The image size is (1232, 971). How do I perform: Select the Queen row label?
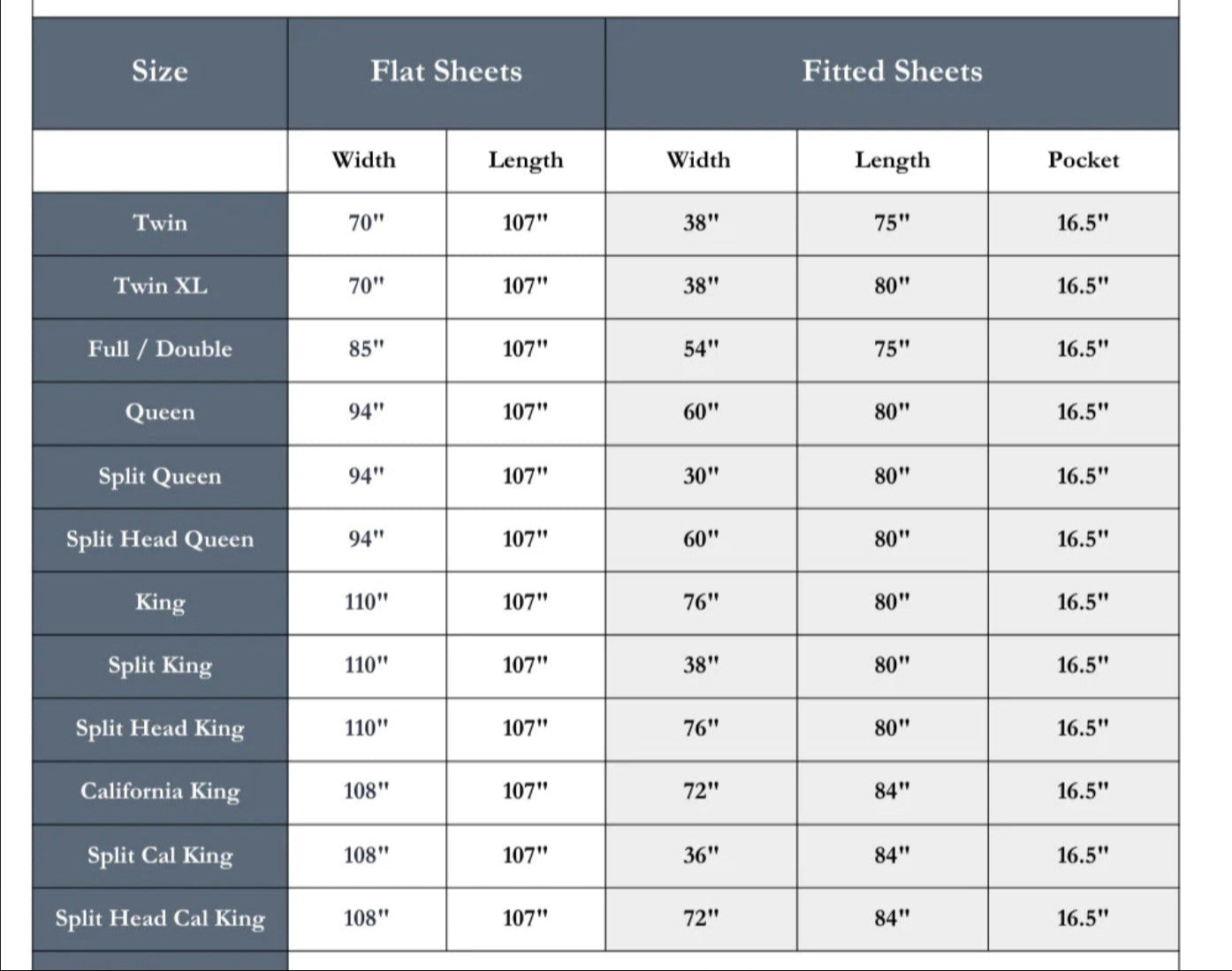160,413
